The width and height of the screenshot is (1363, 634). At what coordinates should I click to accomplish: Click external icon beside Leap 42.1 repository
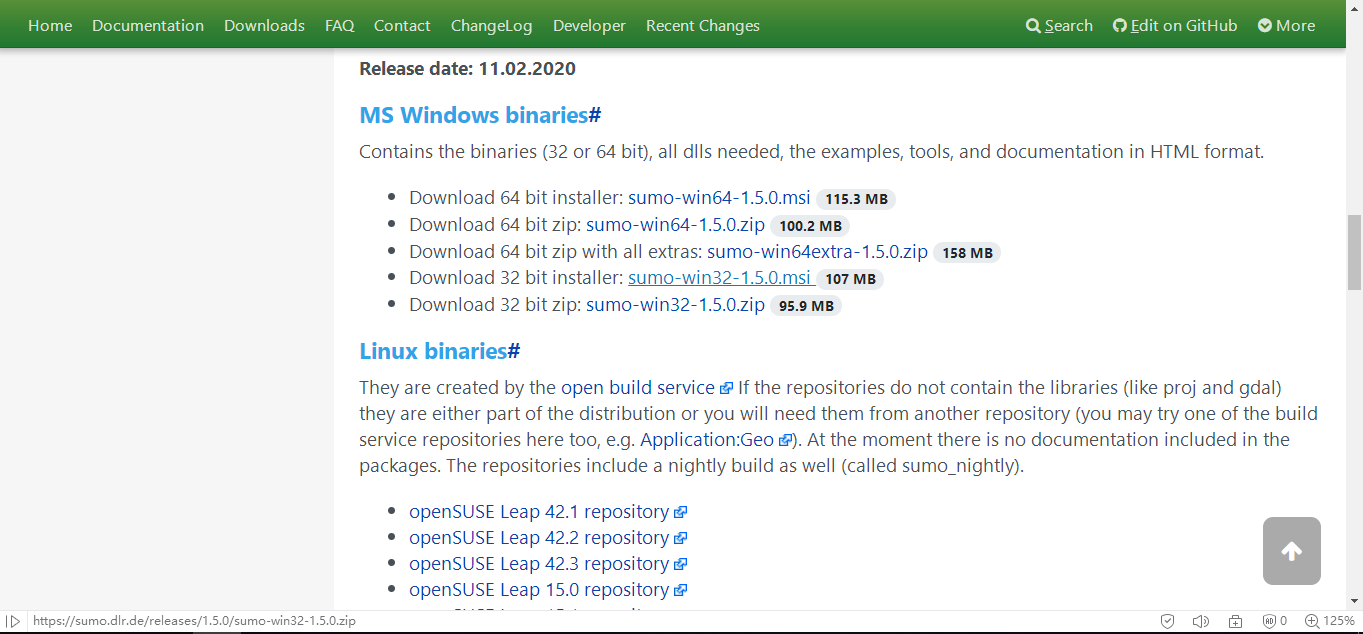click(680, 512)
